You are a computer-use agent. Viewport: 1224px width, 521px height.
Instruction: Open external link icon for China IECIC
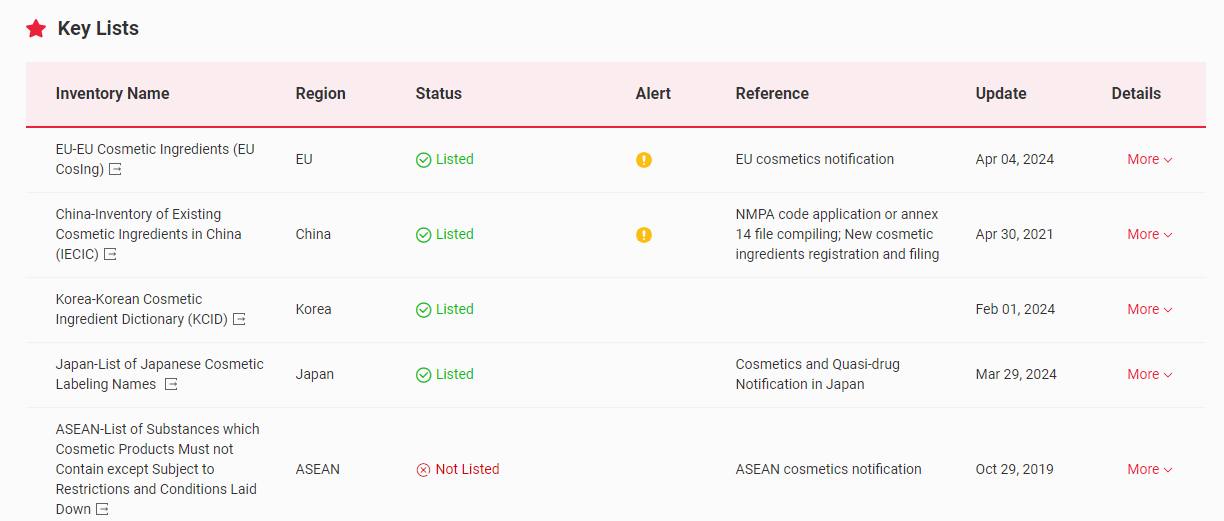coord(110,255)
